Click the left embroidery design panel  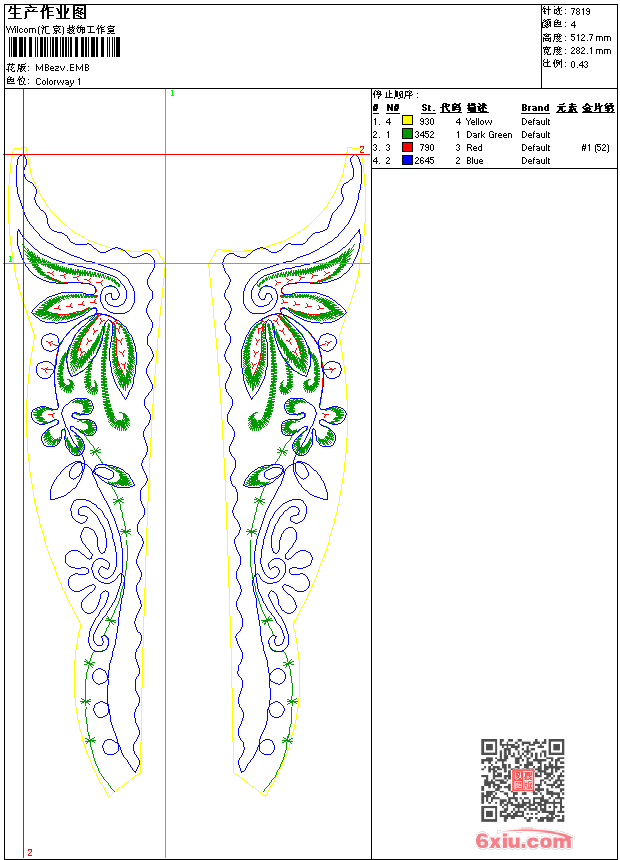tap(88, 471)
